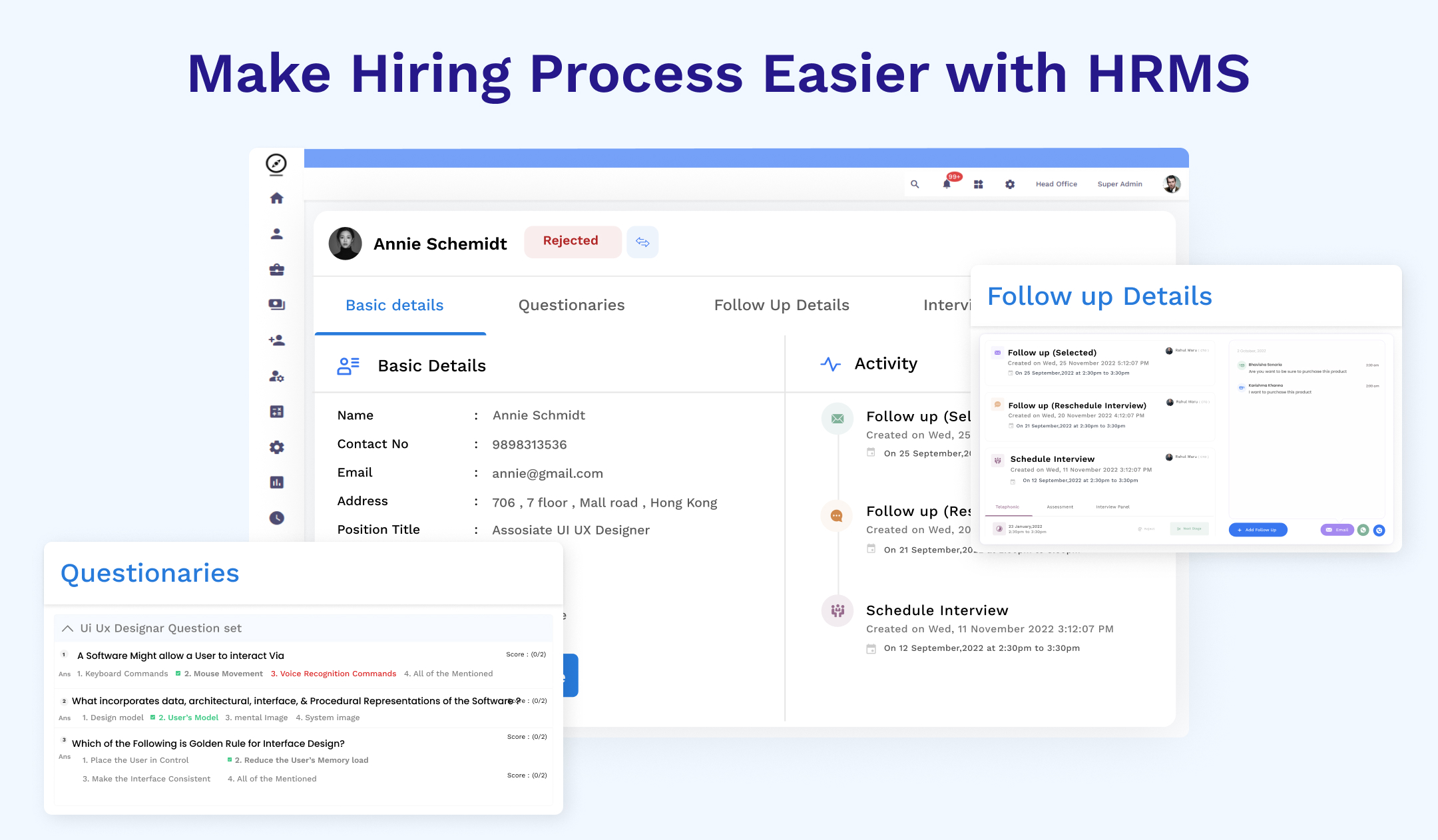The width and height of the screenshot is (1438, 840).
Task: Click the search magnifier icon
Action: point(915,184)
